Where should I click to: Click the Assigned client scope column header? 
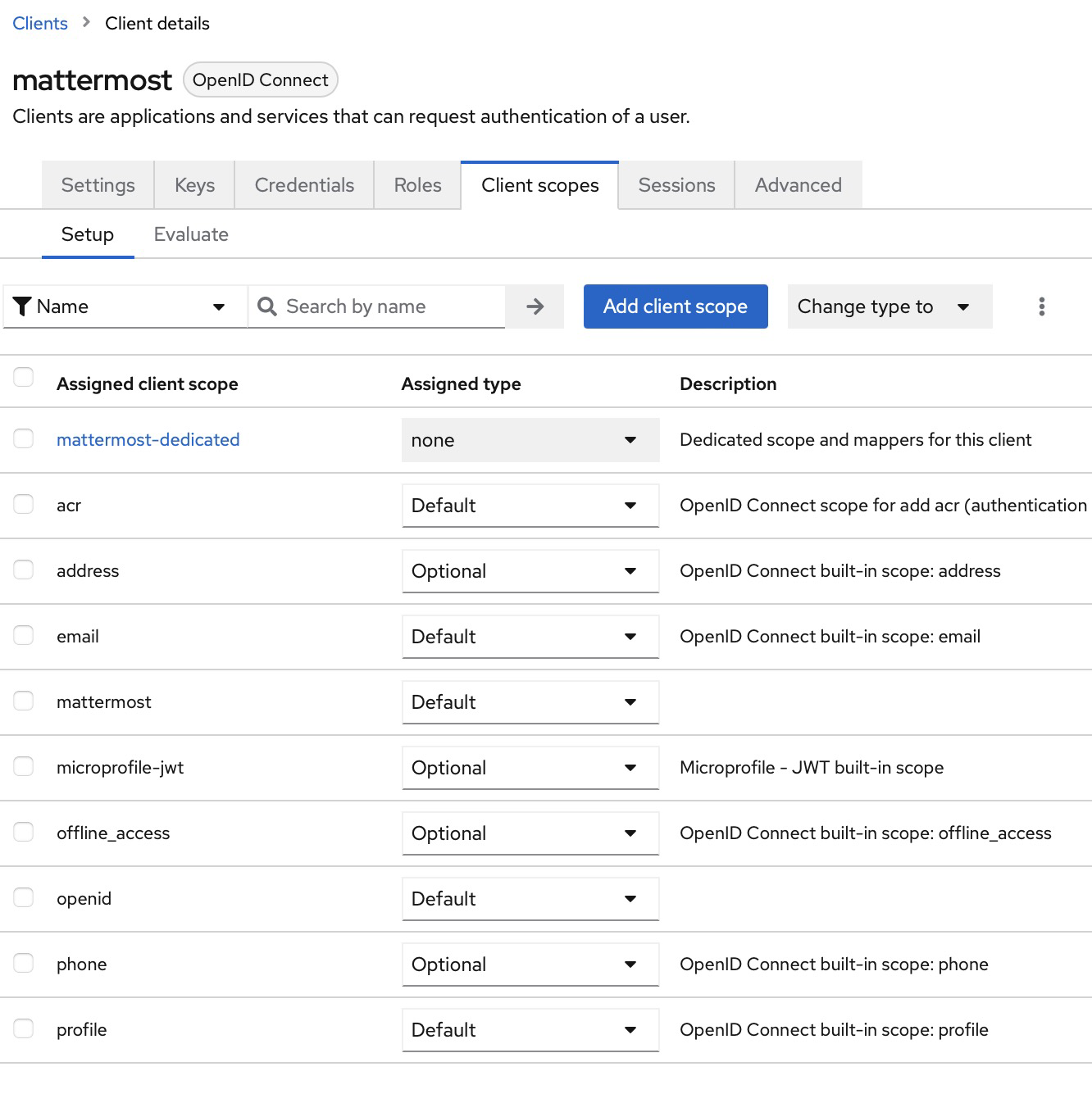point(148,384)
